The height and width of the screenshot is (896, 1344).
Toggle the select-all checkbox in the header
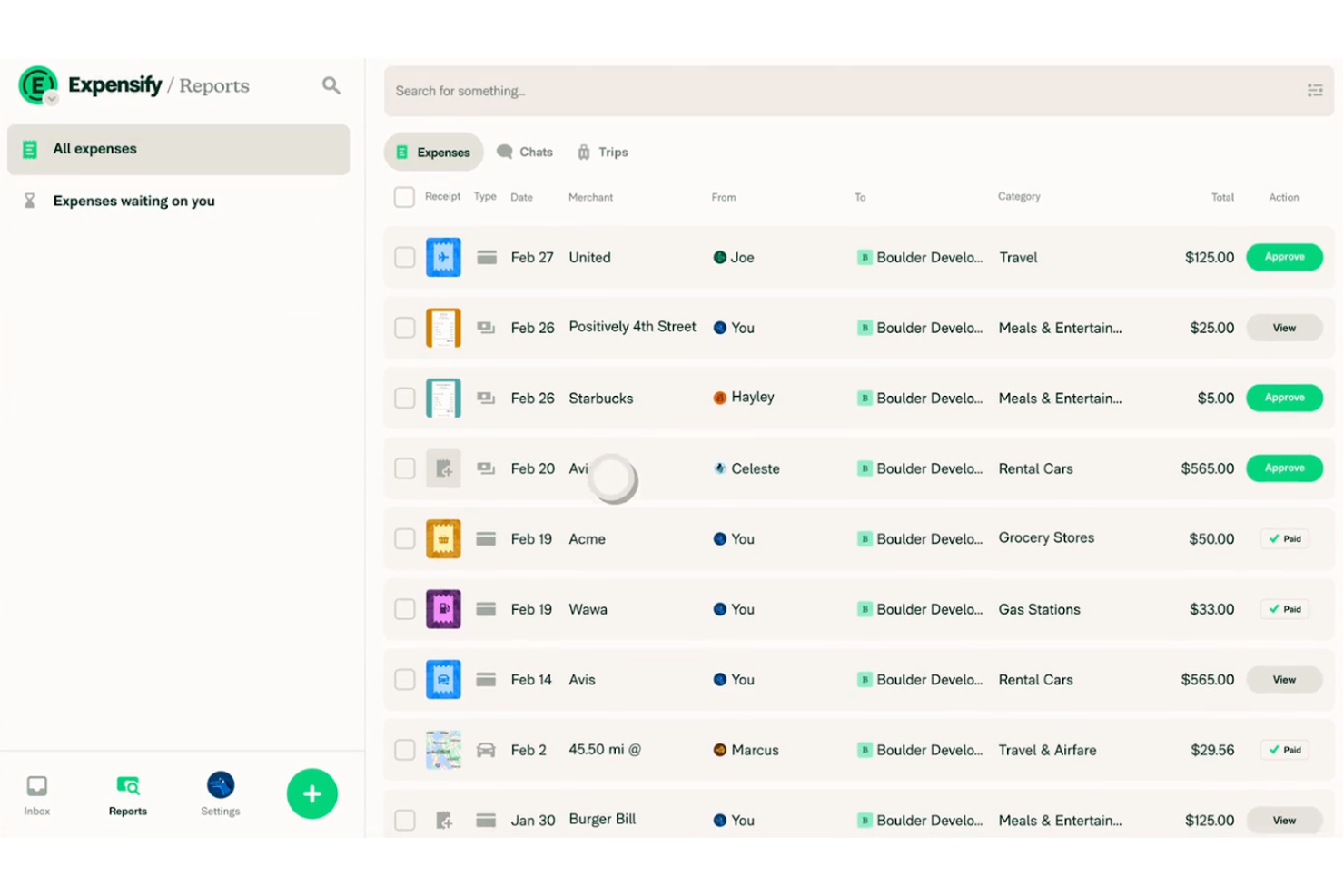click(403, 196)
